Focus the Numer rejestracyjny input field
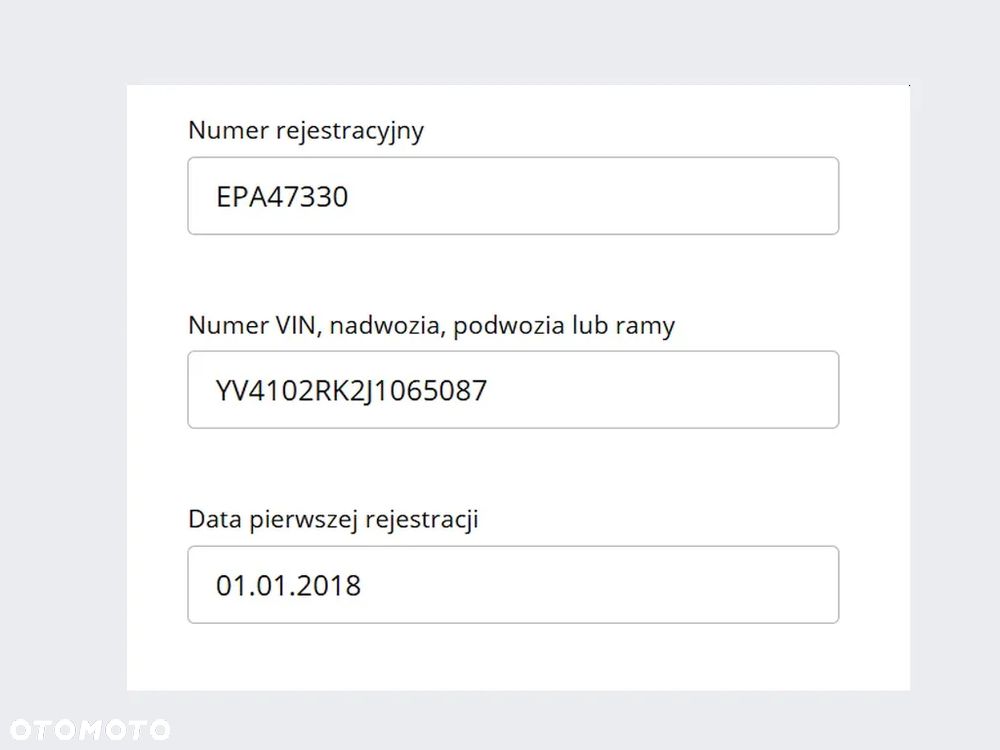This screenshot has height=750, width=1000. [x=512, y=196]
